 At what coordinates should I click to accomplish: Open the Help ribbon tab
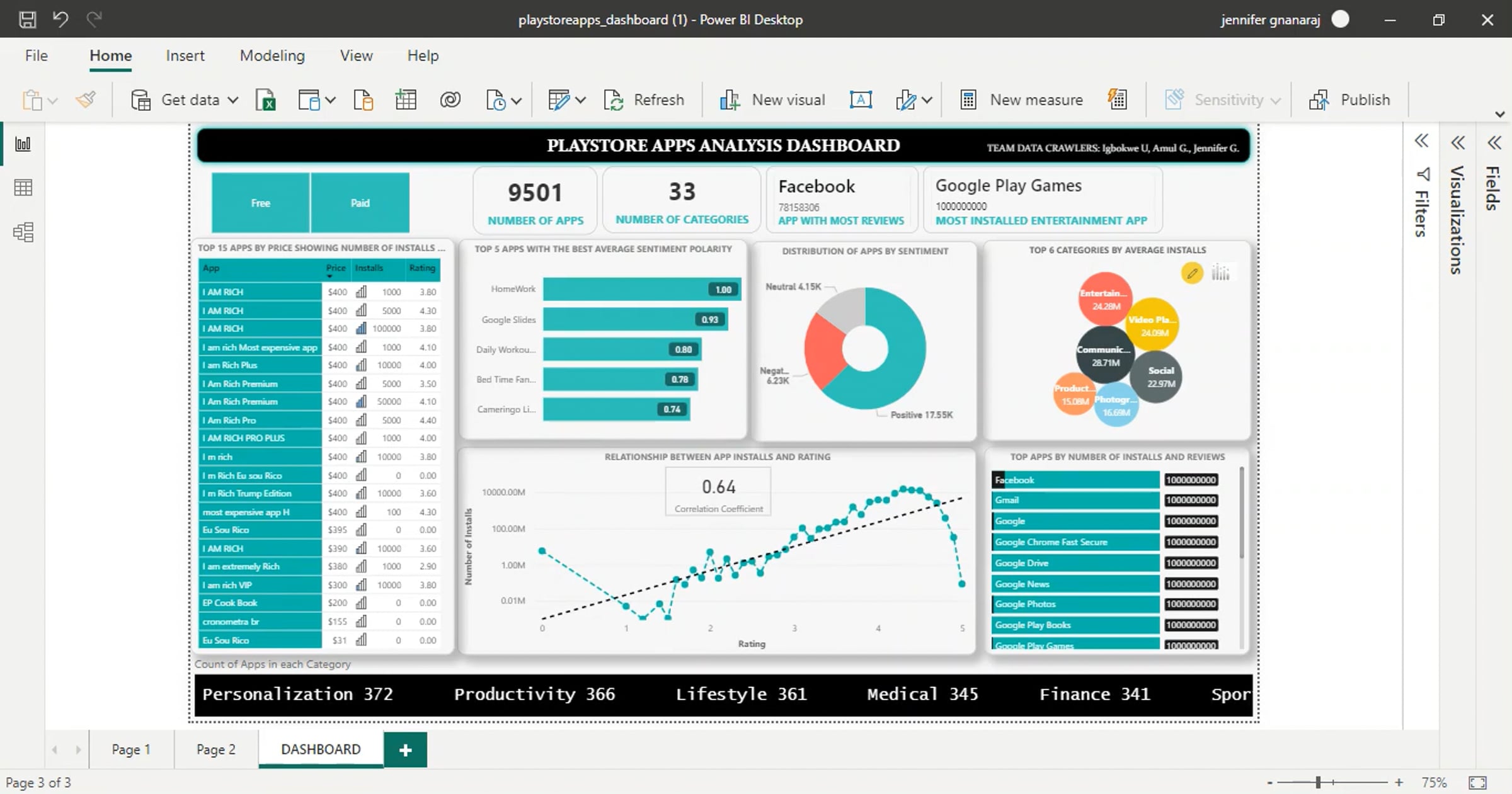pos(423,55)
